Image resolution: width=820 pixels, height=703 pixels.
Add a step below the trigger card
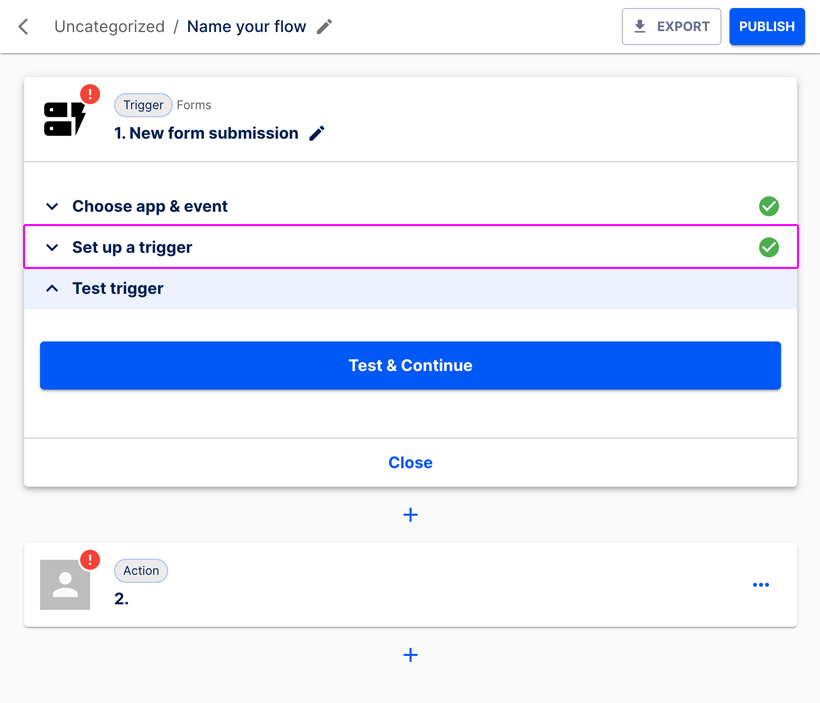click(411, 515)
